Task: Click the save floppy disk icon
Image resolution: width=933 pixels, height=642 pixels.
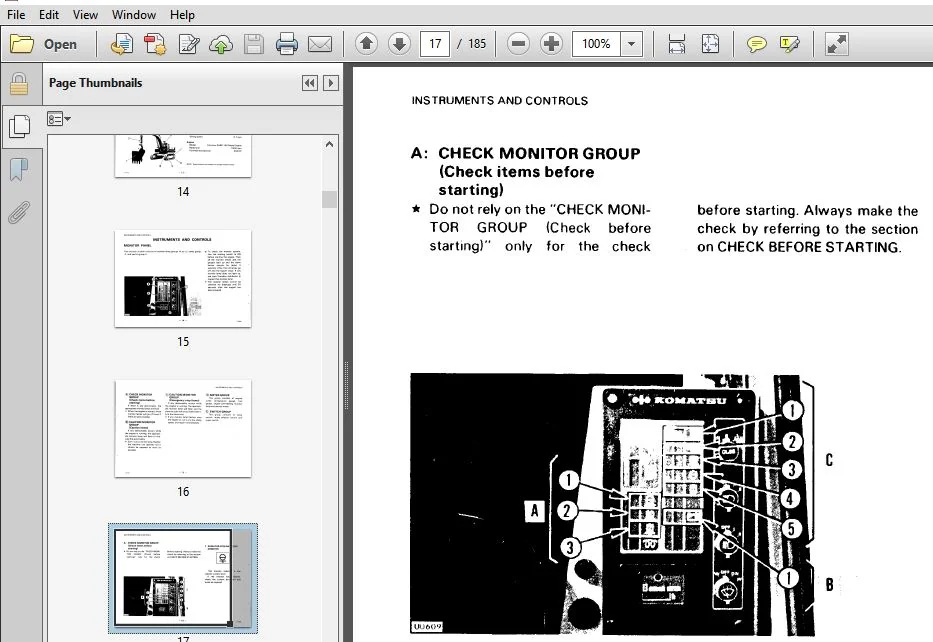Action: [254, 44]
